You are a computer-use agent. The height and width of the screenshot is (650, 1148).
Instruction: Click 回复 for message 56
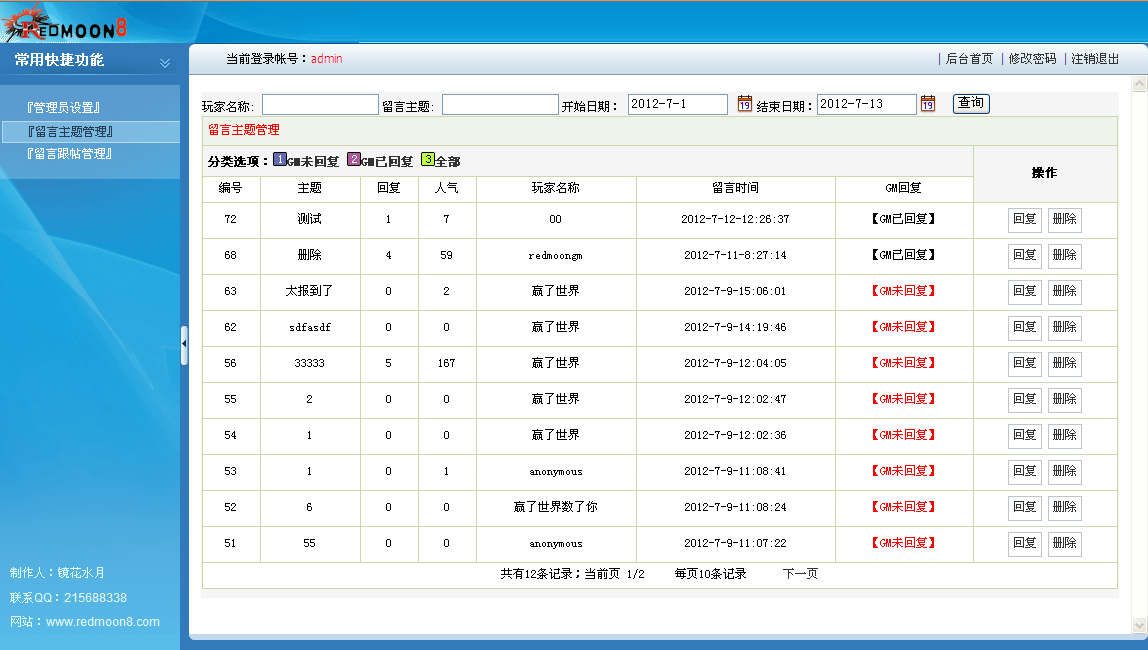tap(1025, 363)
